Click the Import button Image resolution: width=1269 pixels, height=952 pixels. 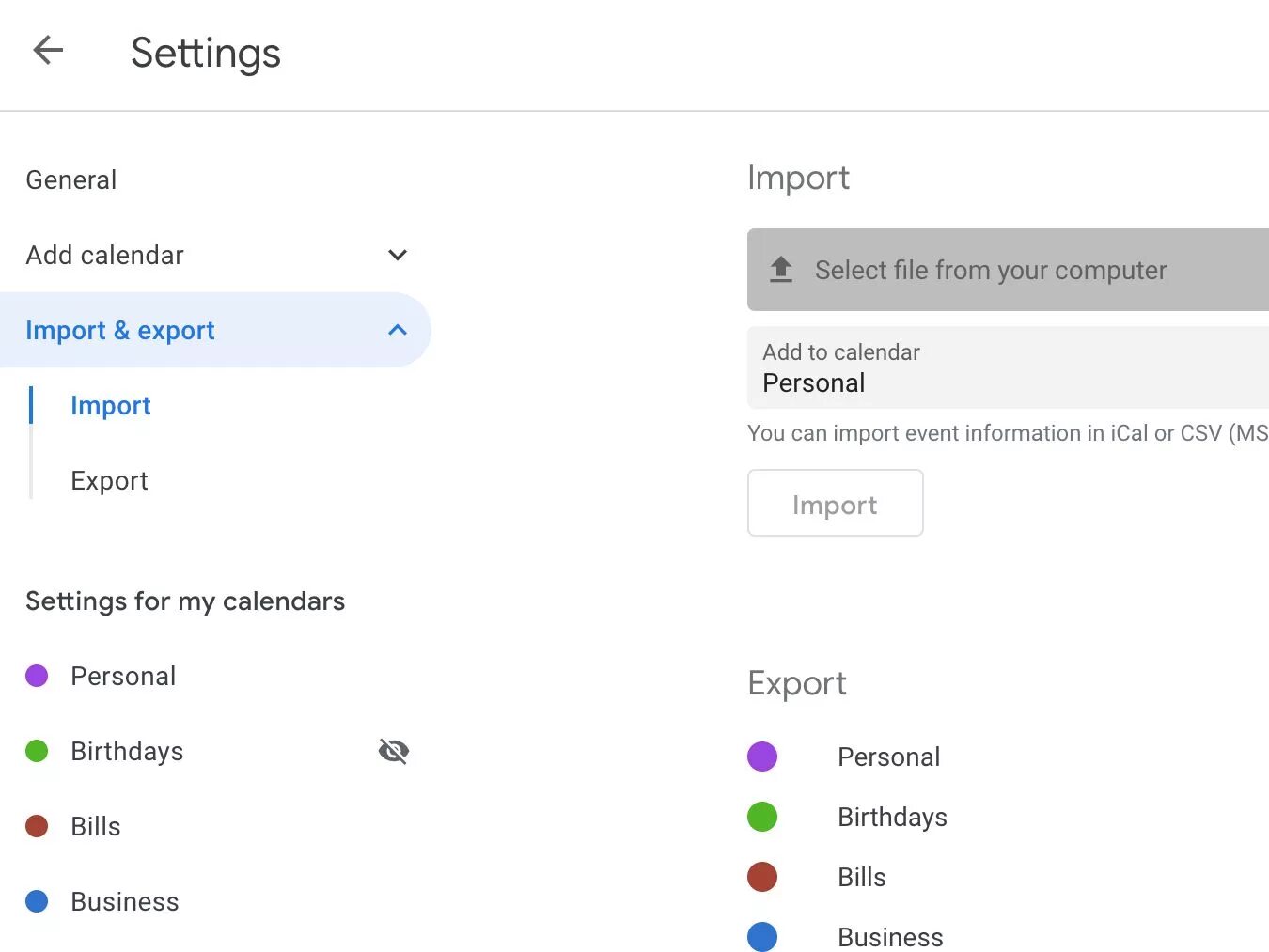[835, 503]
